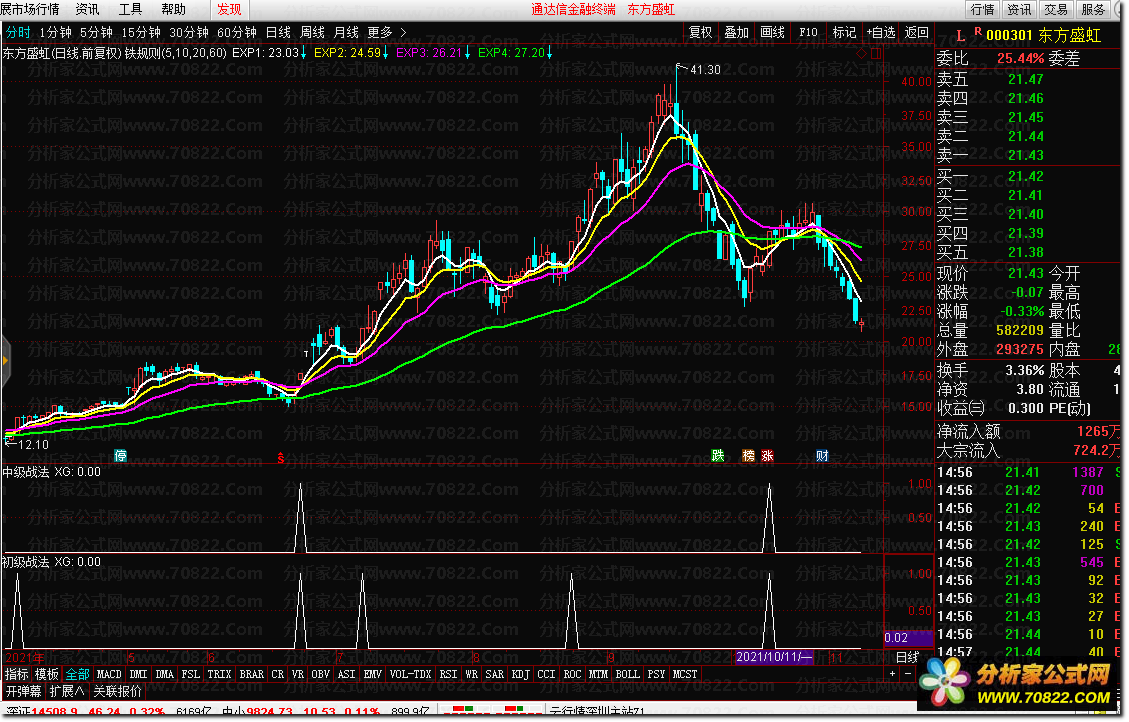Click the red 涨 event marker

[768, 456]
